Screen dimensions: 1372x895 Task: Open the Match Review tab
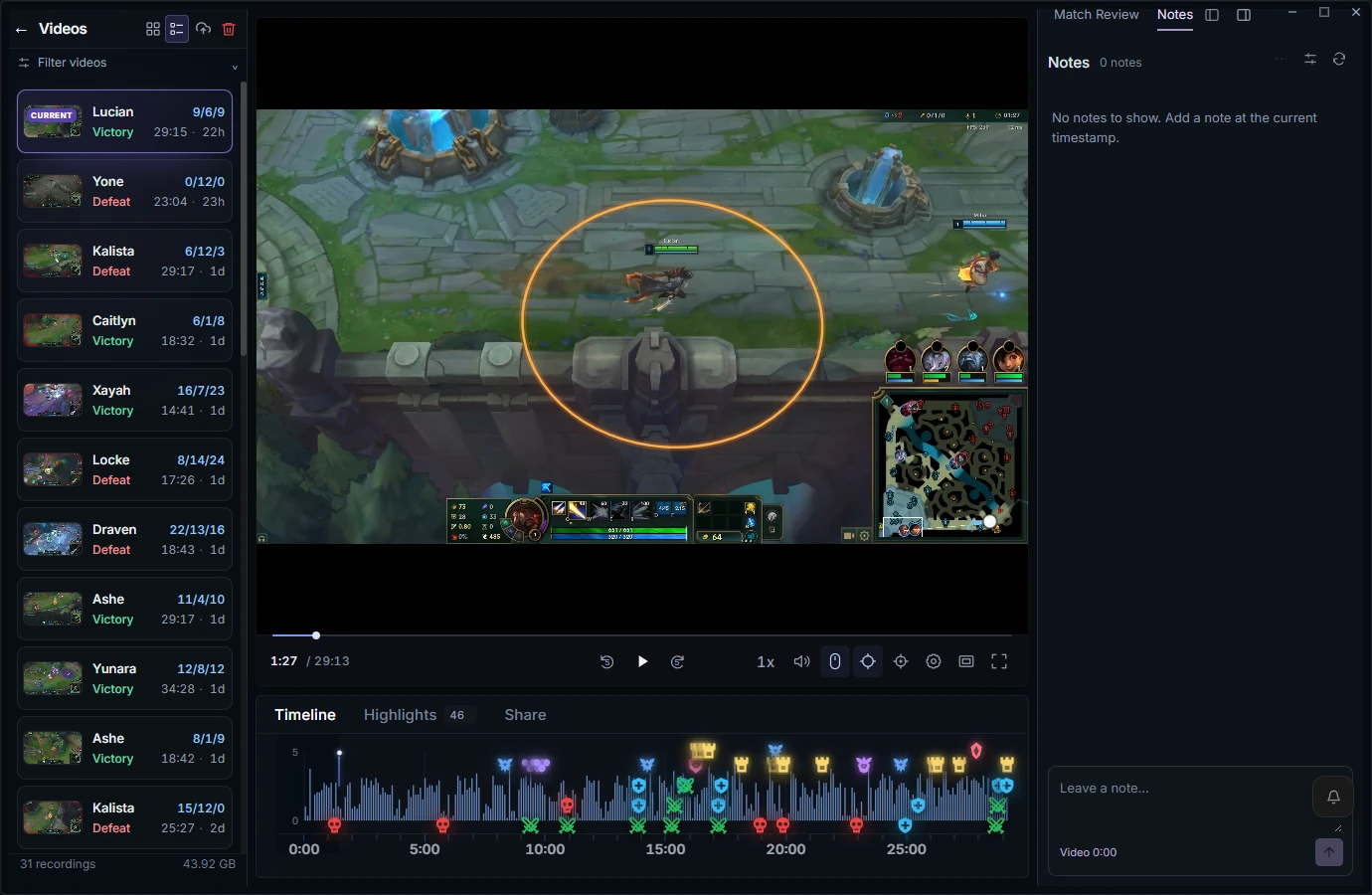1096,15
